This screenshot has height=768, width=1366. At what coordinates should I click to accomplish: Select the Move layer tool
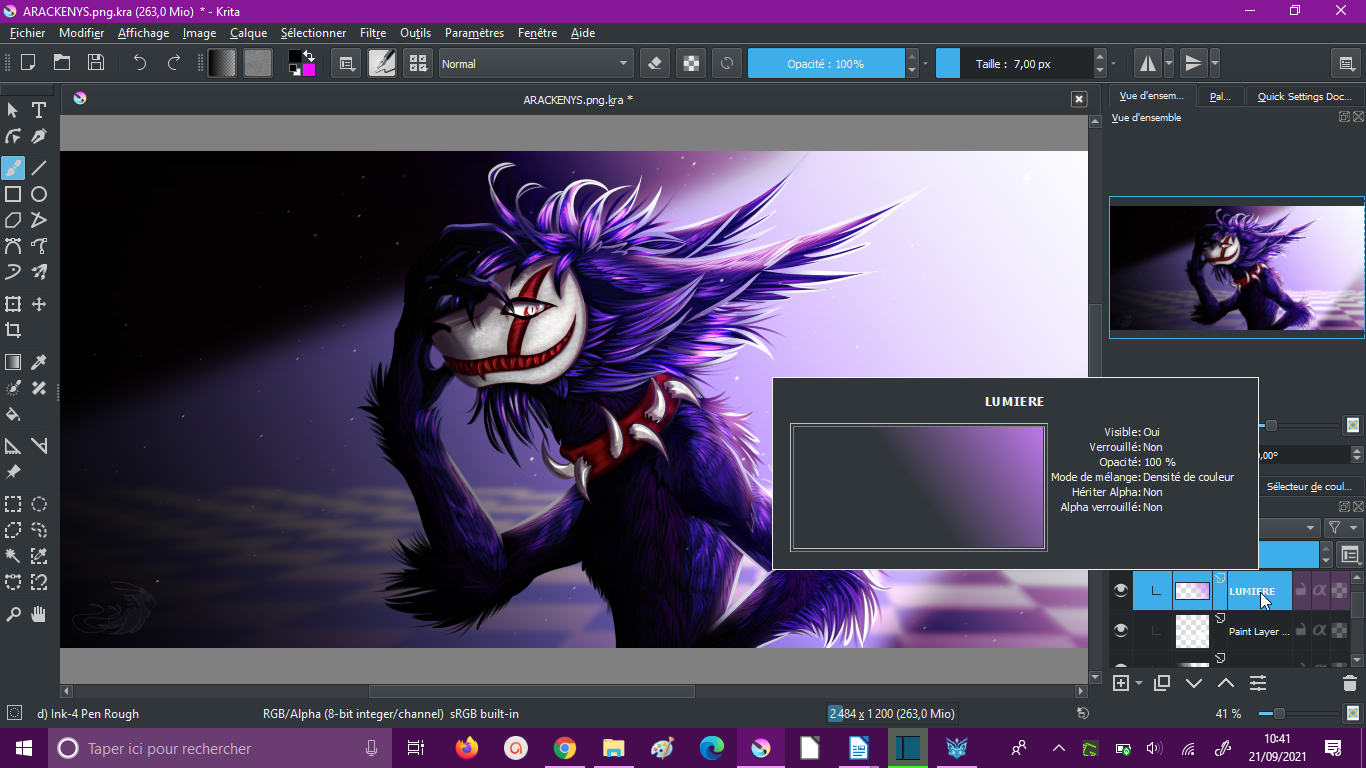[39, 304]
